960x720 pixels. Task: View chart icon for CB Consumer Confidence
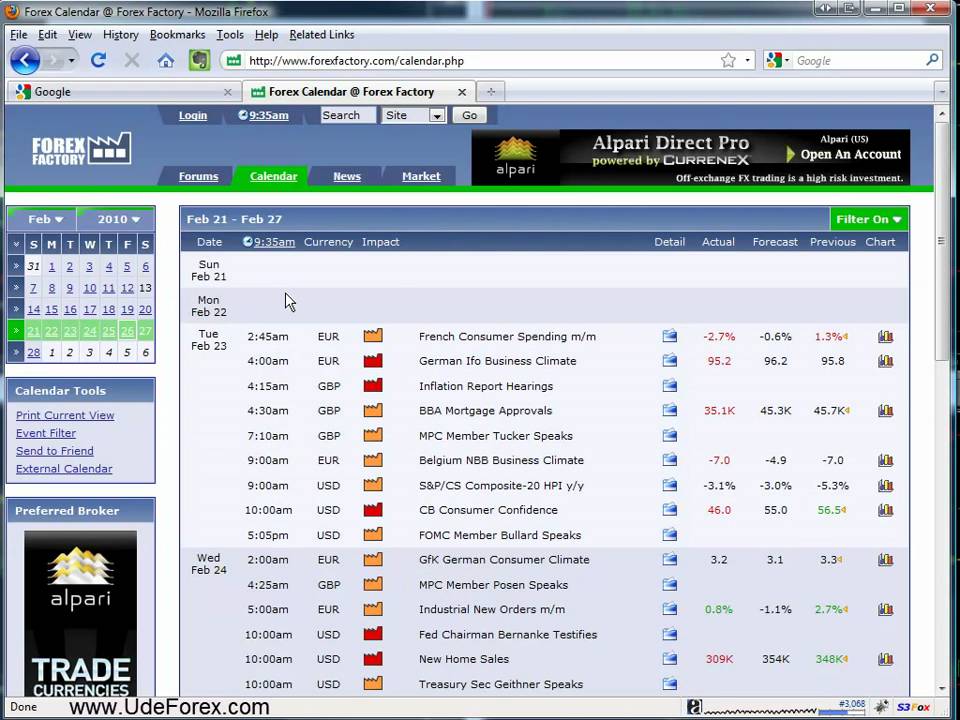[885, 509]
